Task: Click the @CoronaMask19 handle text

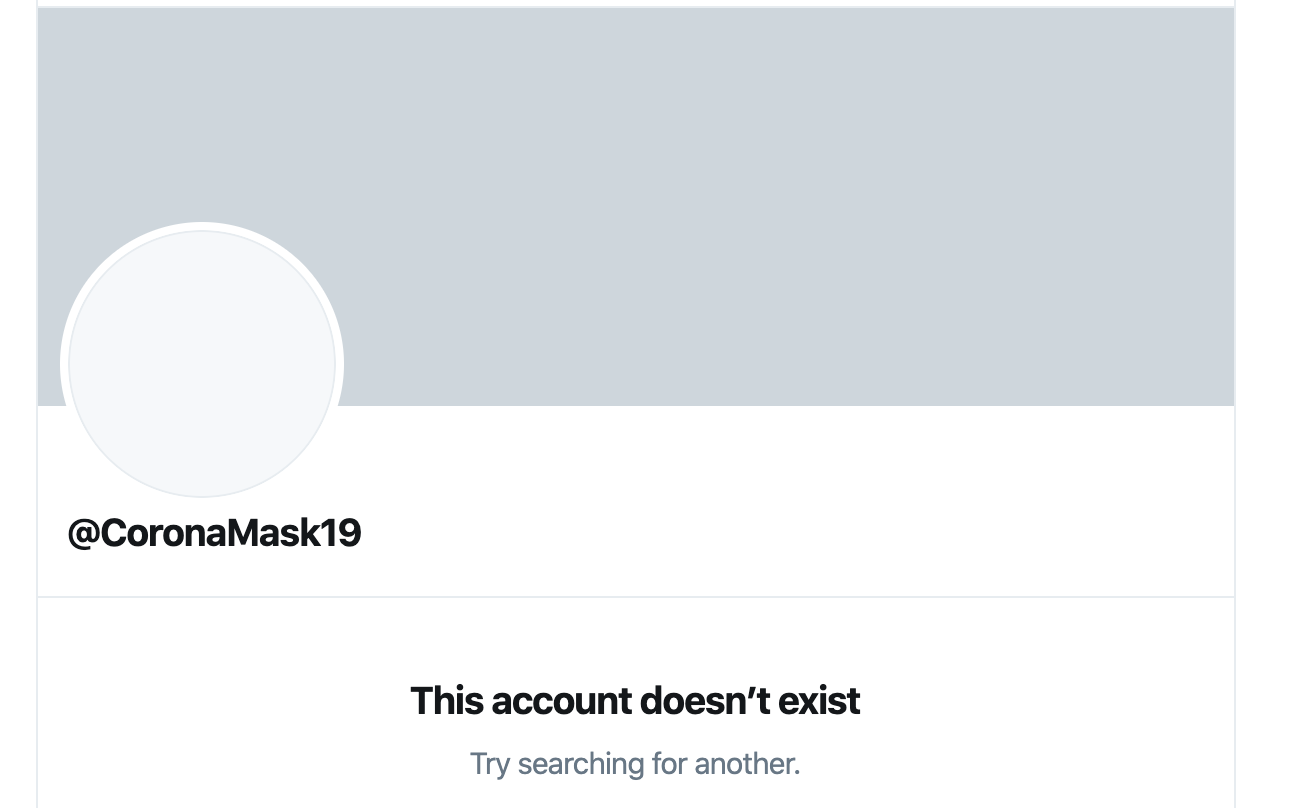Action: pos(214,533)
